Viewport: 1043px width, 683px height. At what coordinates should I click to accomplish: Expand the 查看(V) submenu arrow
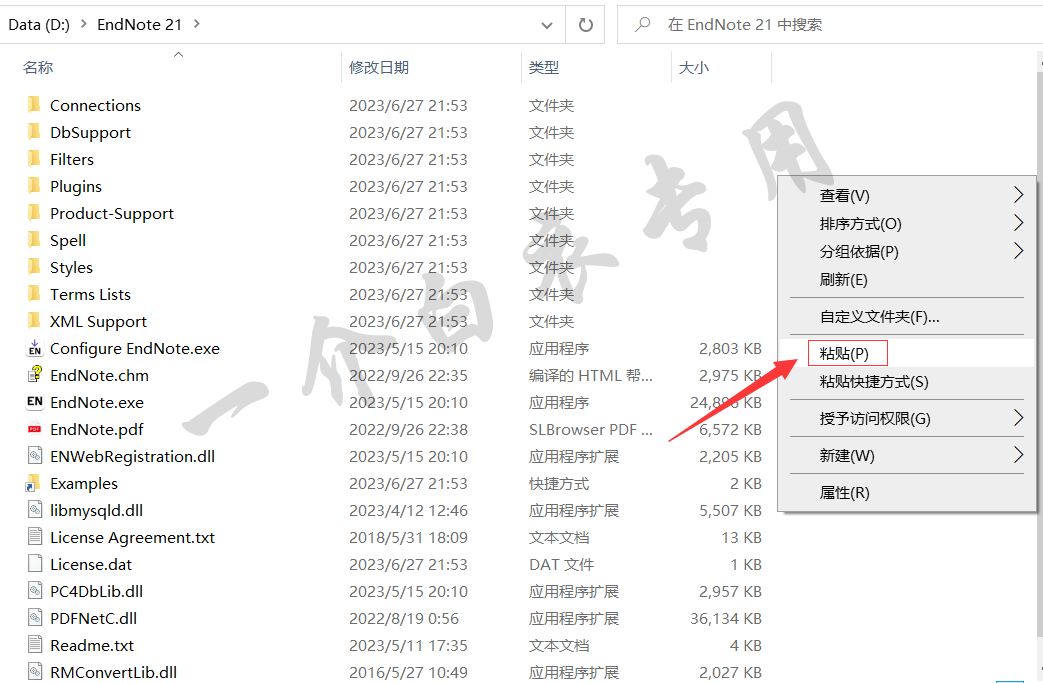(1018, 195)
